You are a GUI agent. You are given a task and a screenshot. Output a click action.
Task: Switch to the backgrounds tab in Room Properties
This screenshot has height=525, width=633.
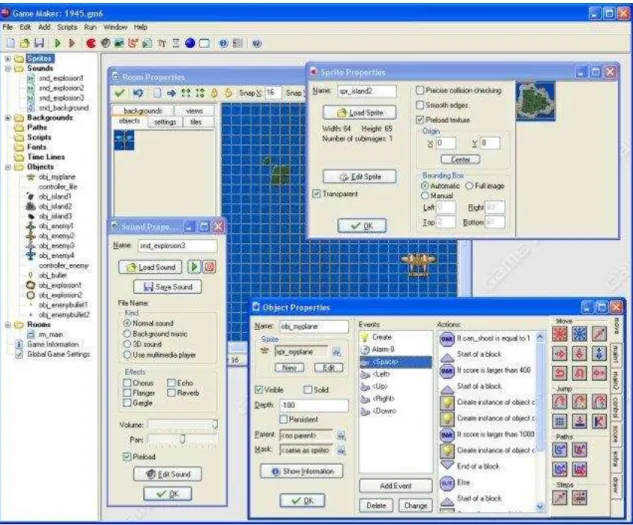pos(143,111)
